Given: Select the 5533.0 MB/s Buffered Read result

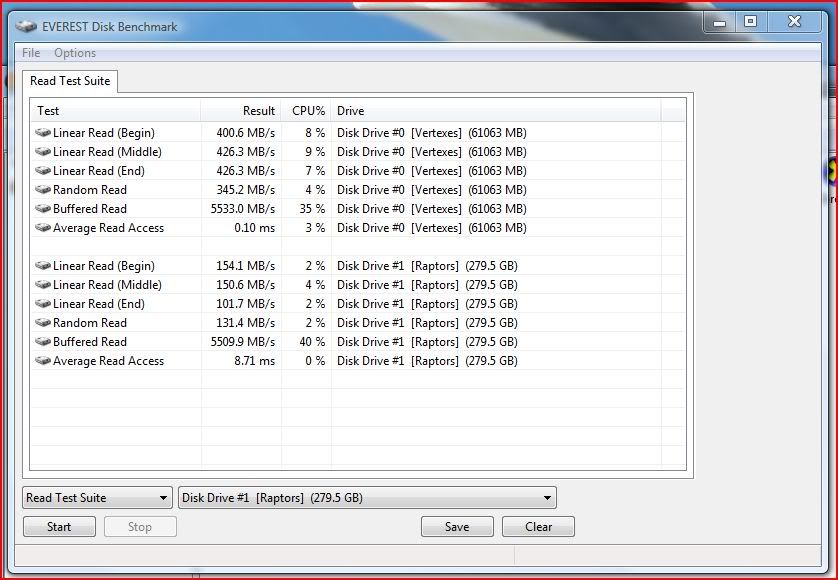Looking at the screenshot, I should pos(243,208).
